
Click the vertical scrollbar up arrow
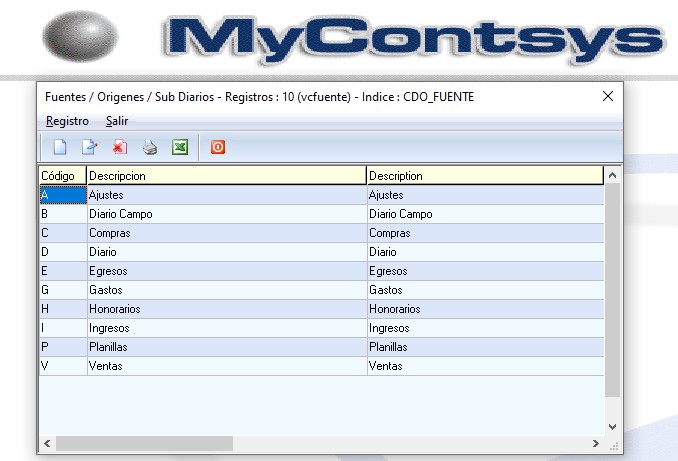tap(613, 175)
